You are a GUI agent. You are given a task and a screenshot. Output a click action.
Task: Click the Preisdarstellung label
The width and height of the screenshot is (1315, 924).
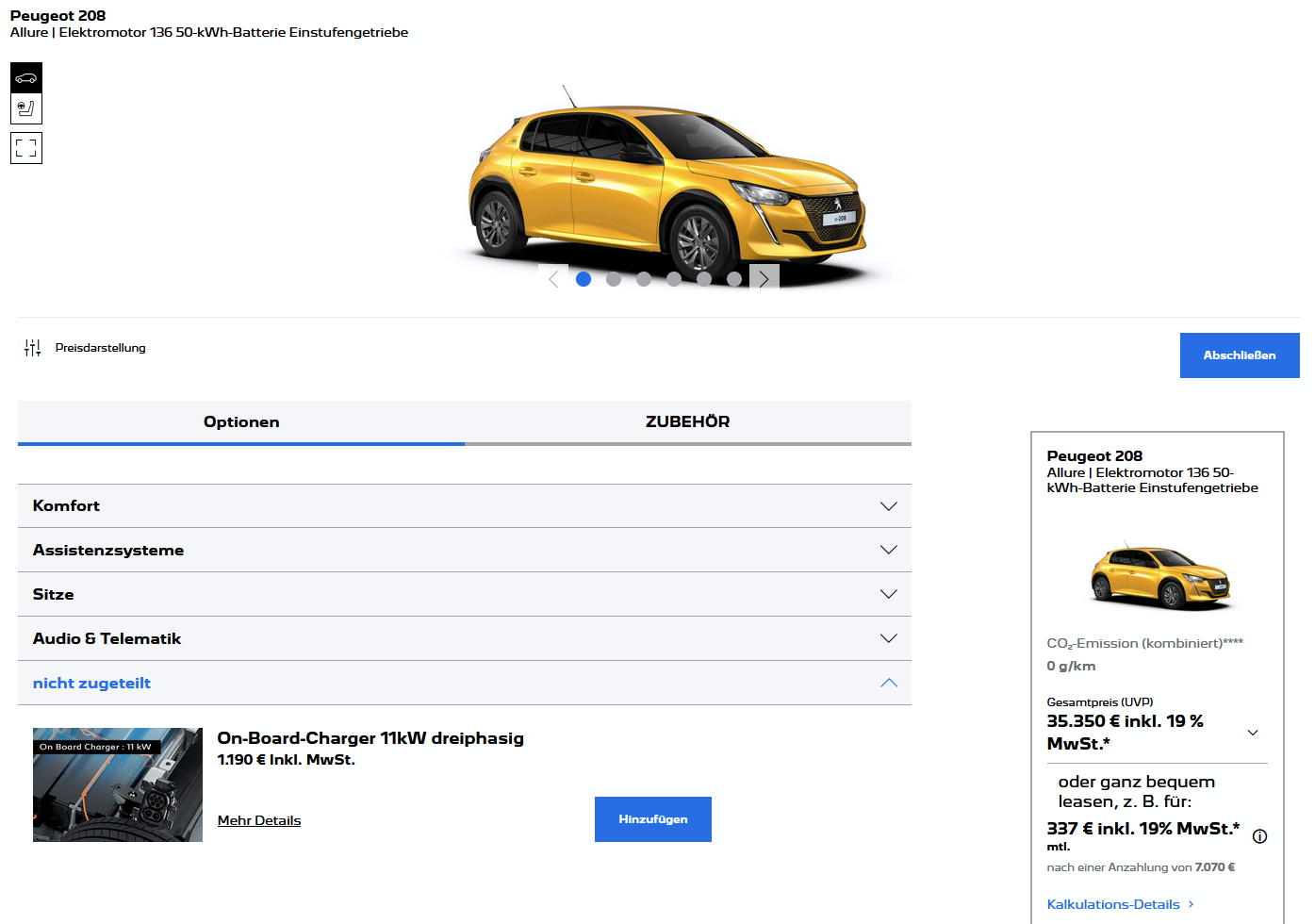(x=101, y=348)
